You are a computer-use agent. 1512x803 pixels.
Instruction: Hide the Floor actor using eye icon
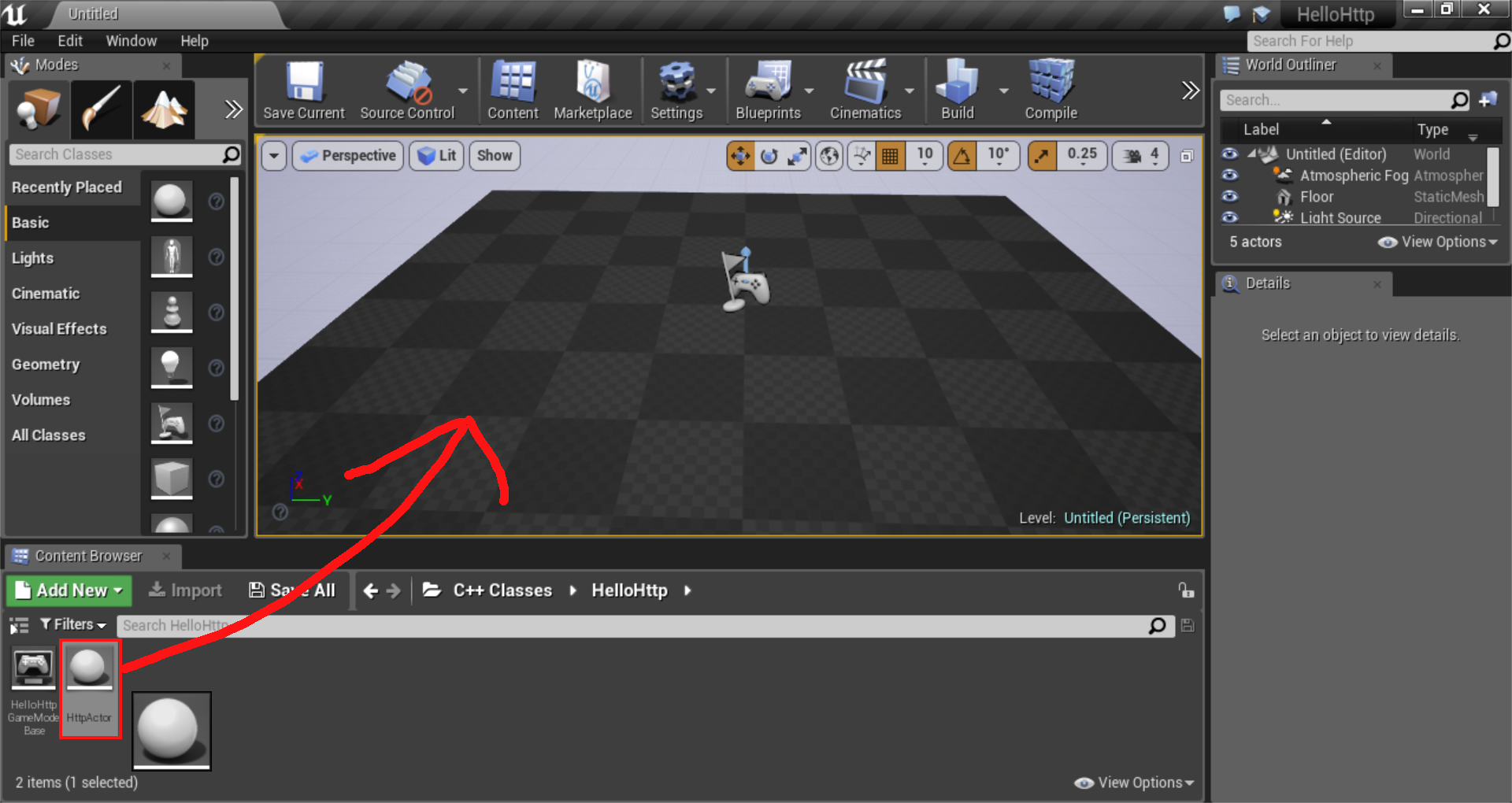pyautogui.click(x=1229, y=197)
